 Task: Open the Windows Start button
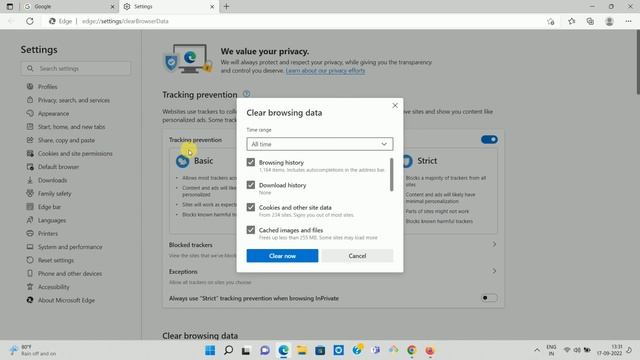click(x=210, y=350)
